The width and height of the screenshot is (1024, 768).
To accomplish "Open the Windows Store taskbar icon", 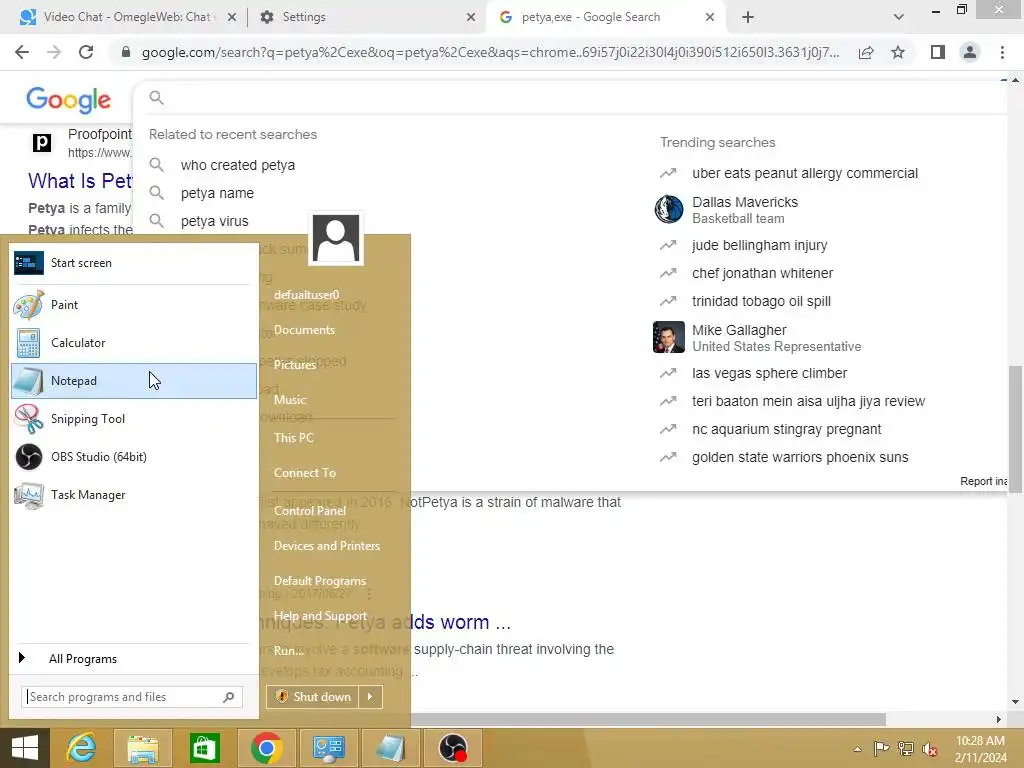I will click(204, 748).
